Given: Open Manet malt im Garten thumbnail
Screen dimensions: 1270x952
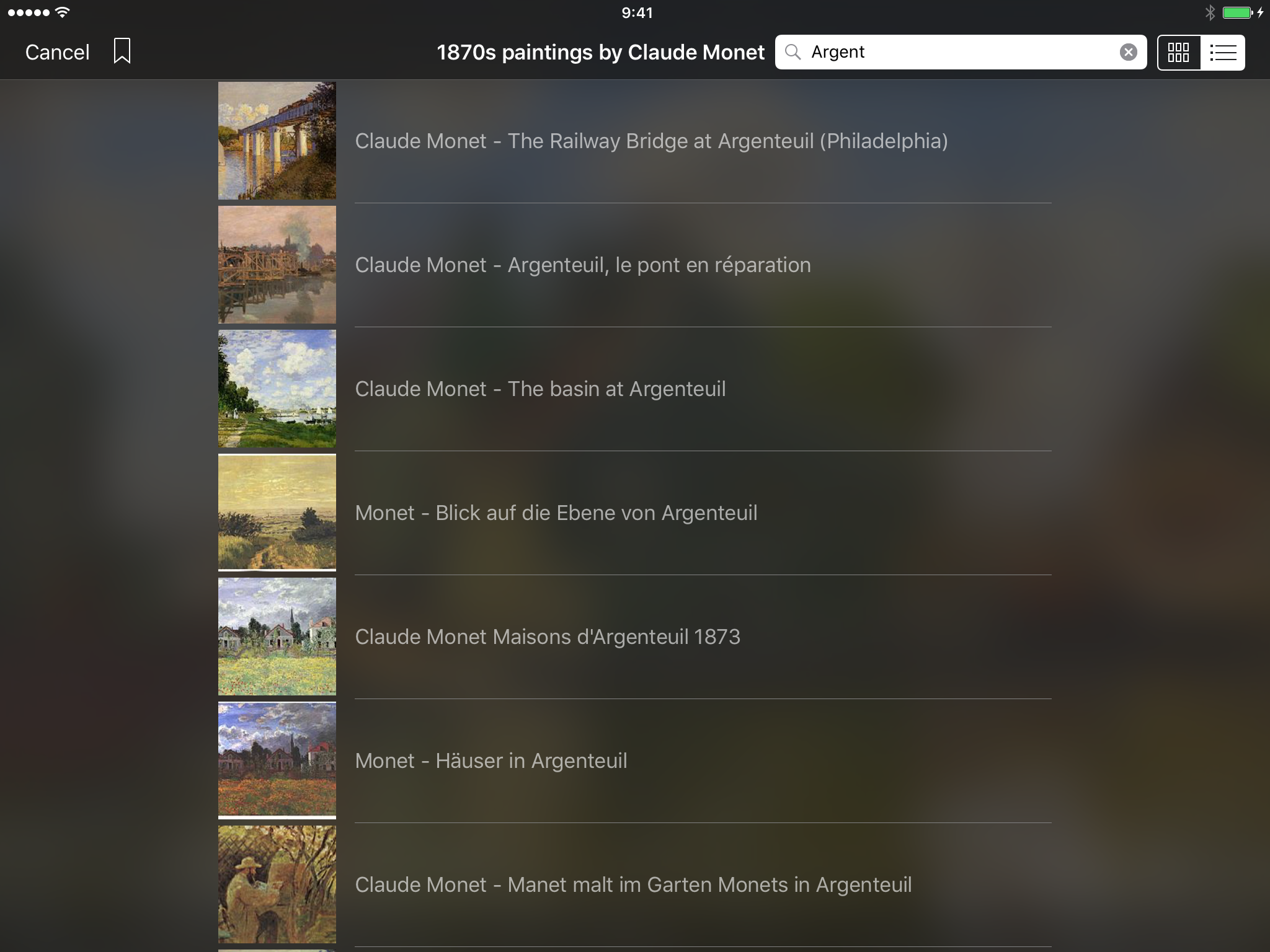Looking at the screenshot, I should (x=277, y=884).
